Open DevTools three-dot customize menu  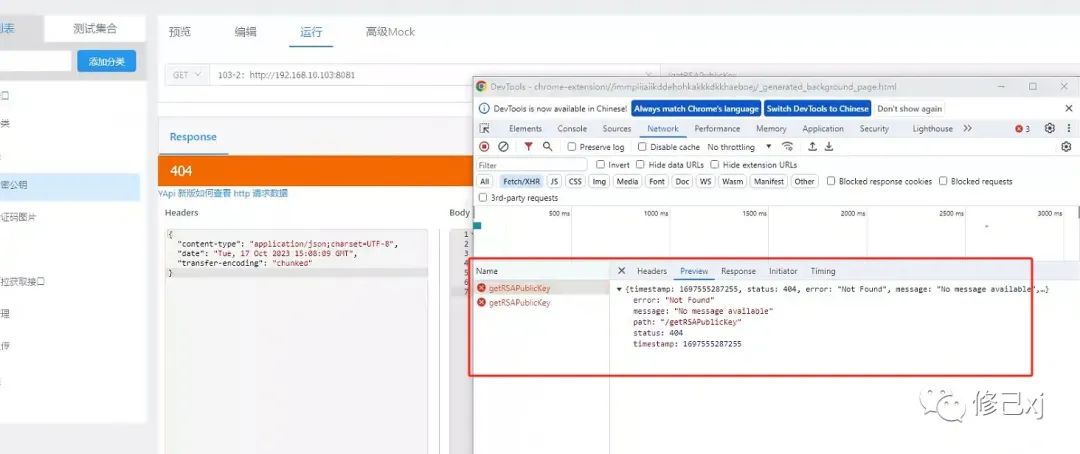1069,128
